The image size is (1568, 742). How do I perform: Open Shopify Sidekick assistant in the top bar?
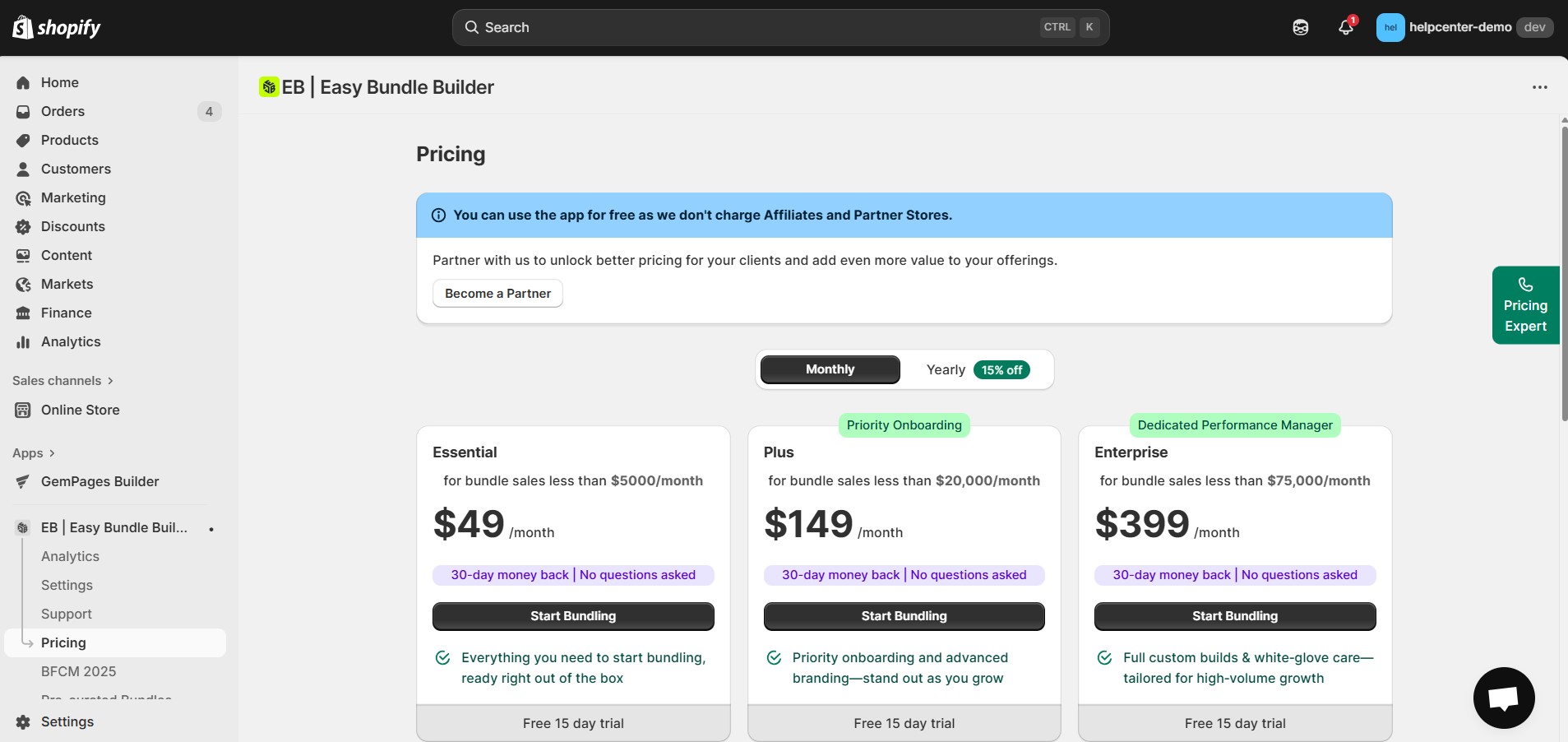tap(1299, 26)
